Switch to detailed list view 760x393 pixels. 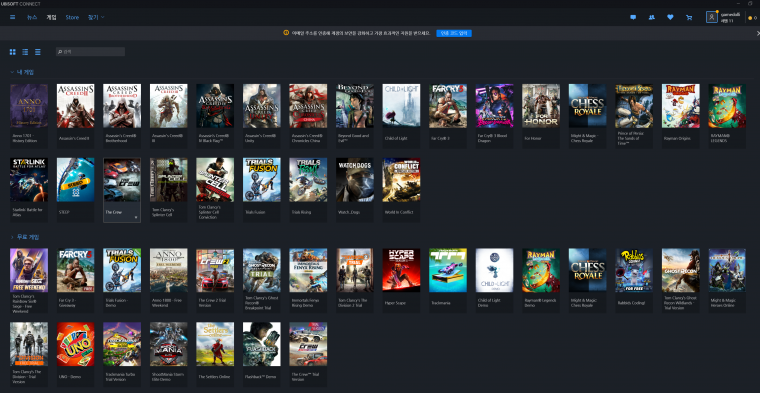tap(25, 52)
